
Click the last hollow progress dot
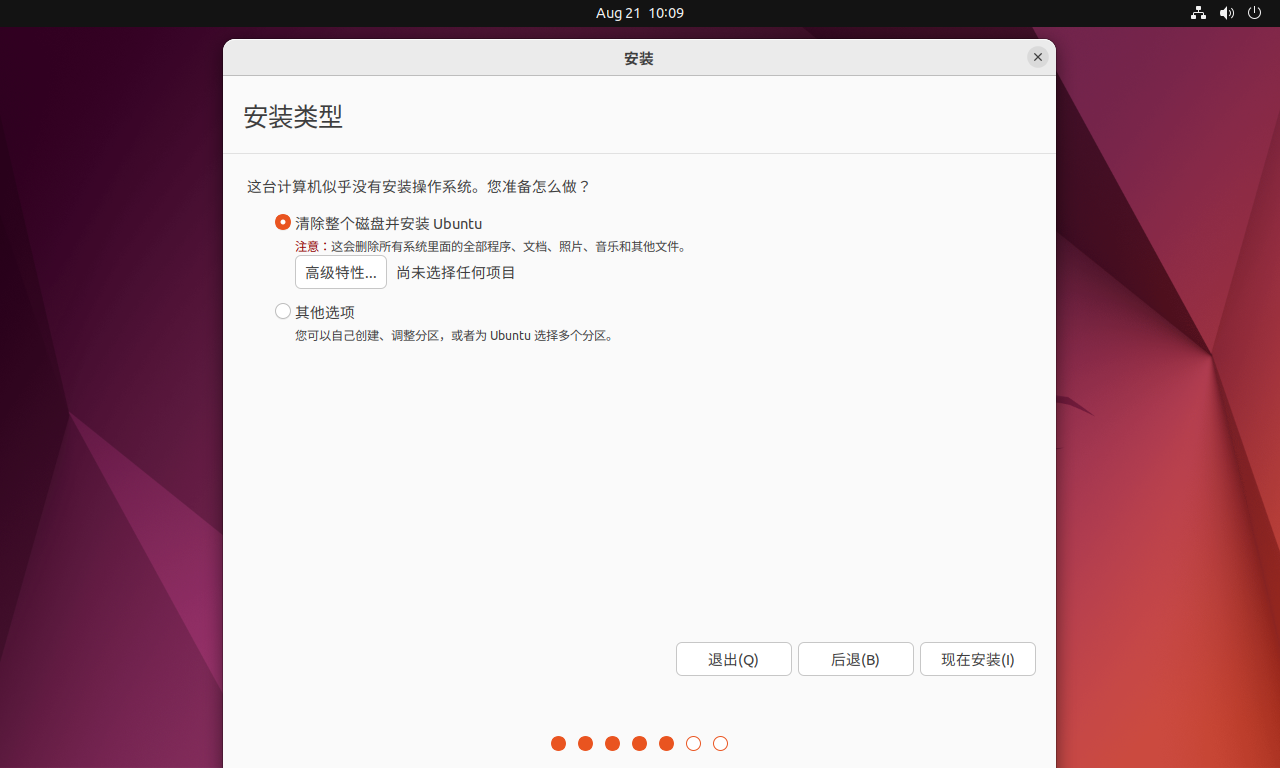720,743
